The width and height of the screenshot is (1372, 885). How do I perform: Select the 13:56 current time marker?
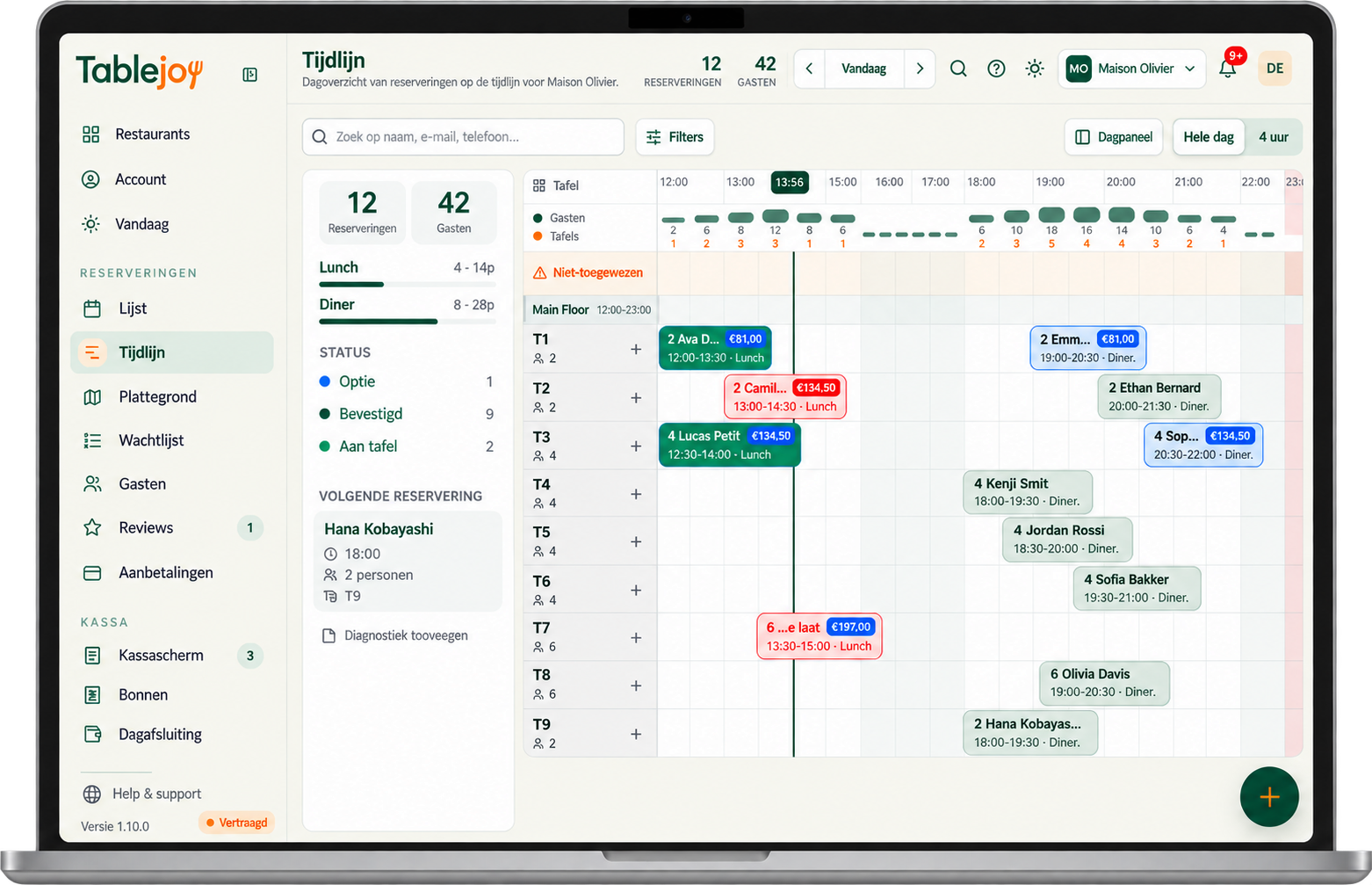[789, 182]
